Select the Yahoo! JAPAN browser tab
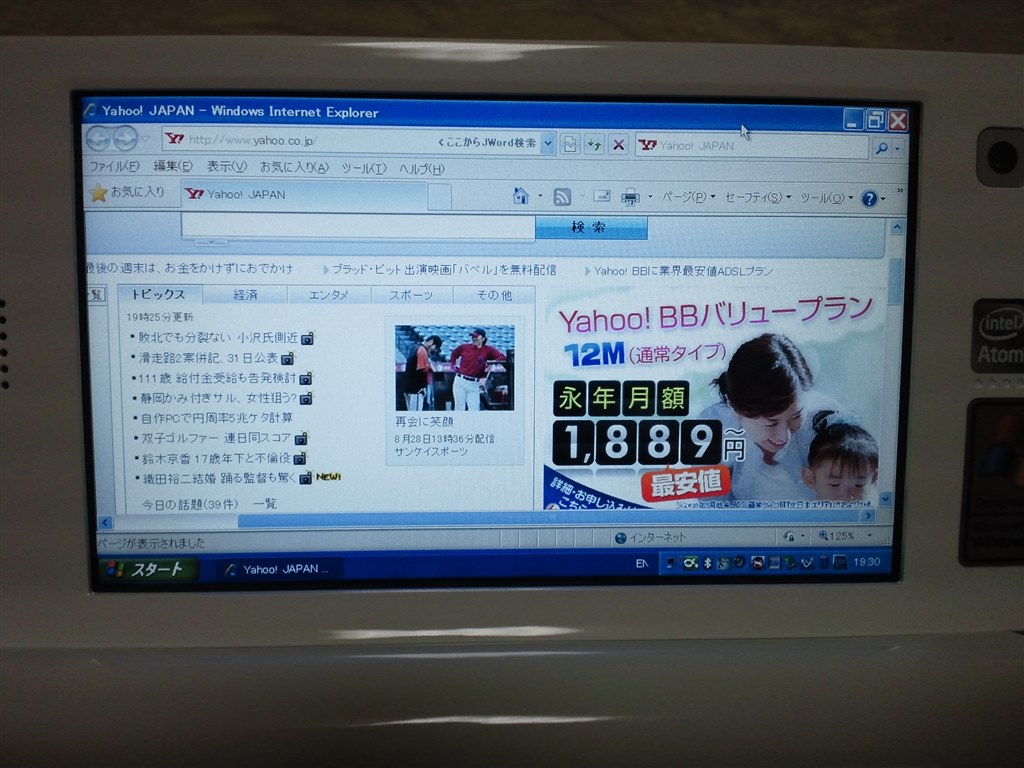 pos(304,194)
